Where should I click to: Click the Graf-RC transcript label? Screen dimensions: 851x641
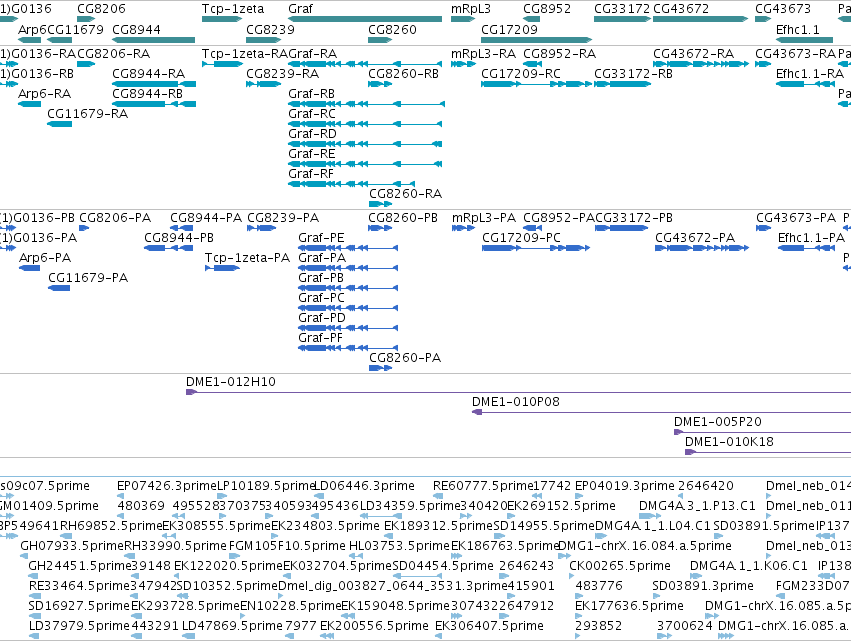[312, 114]
